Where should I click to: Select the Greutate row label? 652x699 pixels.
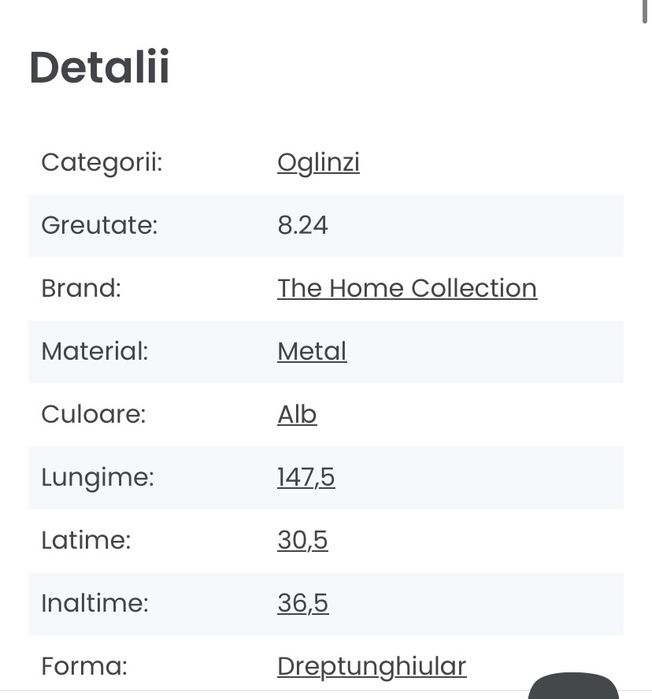coord(99,225)
